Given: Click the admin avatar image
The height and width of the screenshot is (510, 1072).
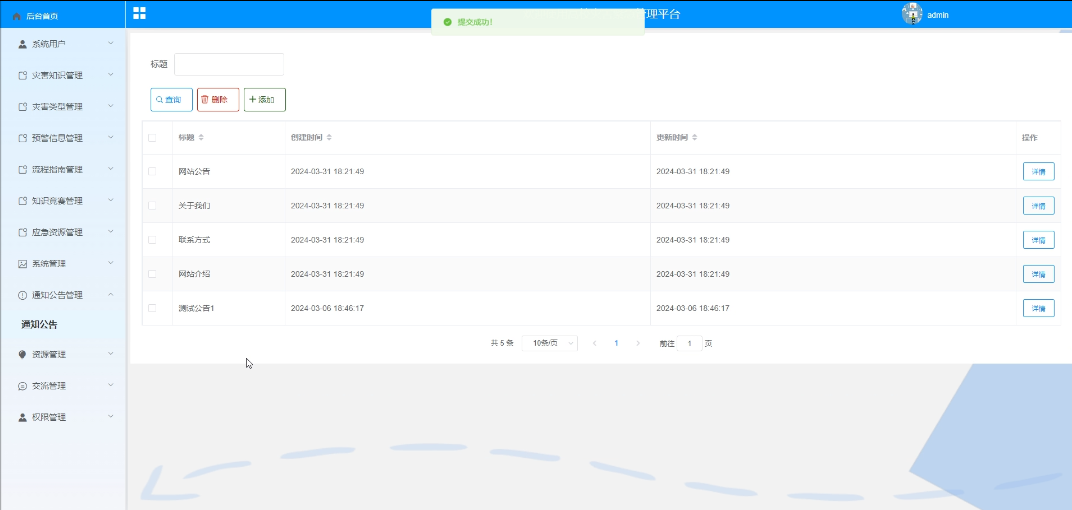Looking at the screenshot, I should (x=912, y=14).
